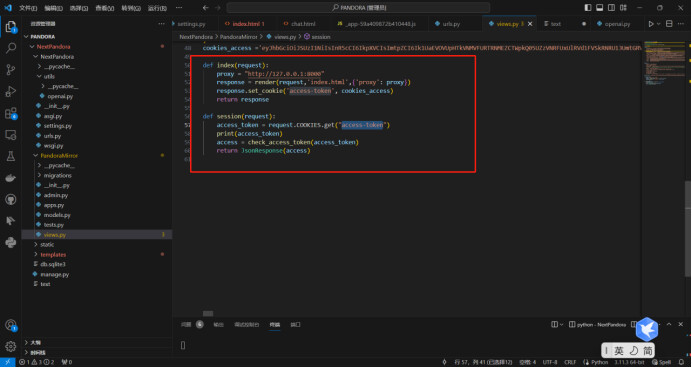
Task: Open Explorer panel More Actions ellipsis
Action: point(162,24)
